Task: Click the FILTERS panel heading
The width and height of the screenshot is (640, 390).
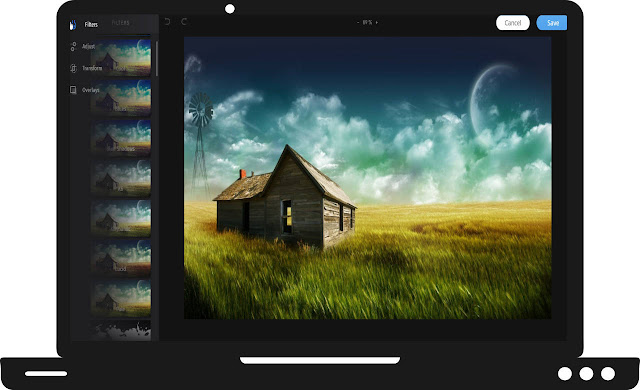Action: [x=121, y=23]
